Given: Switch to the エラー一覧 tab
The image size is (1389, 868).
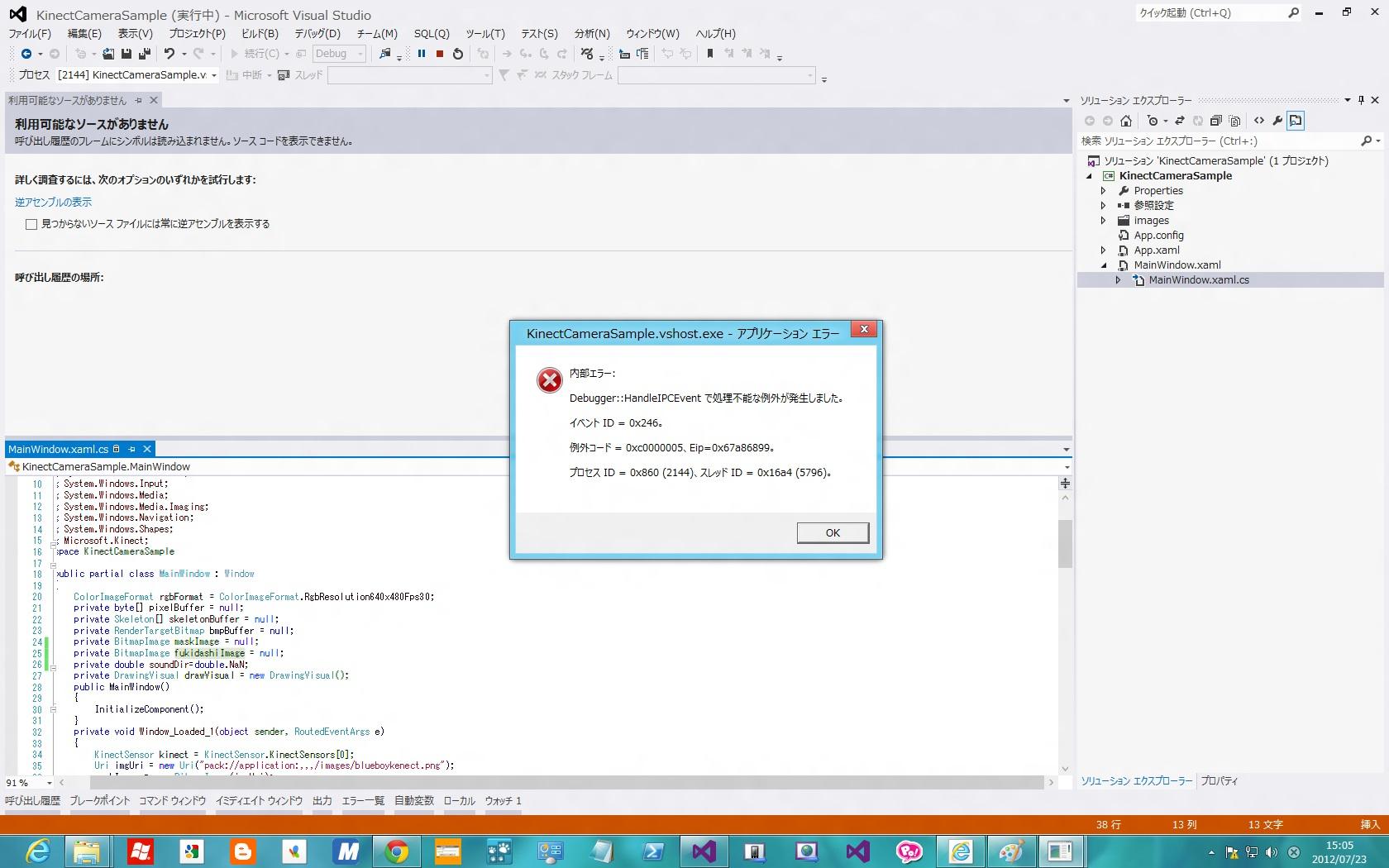Looking at the screenshot, I should click(x=363, y=801).
